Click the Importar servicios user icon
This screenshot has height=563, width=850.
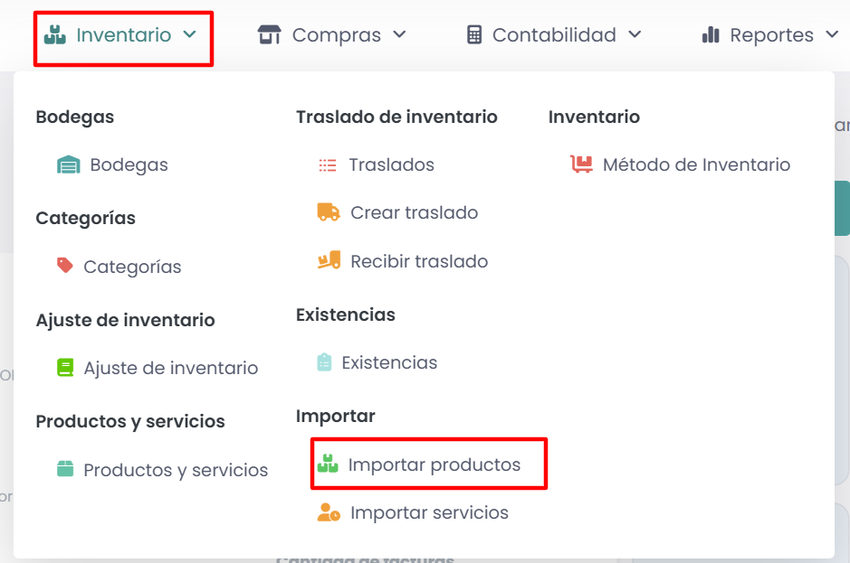tap(328, 513)
